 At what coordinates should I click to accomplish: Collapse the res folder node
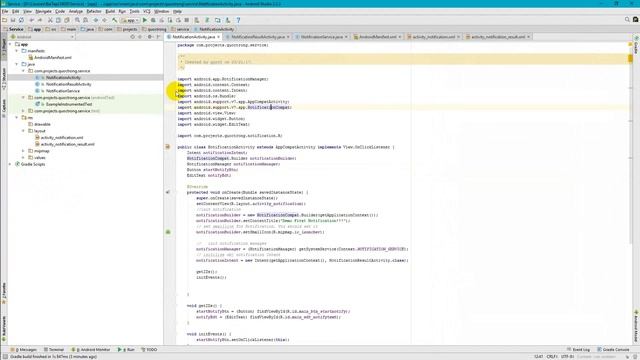click(17, 118)
